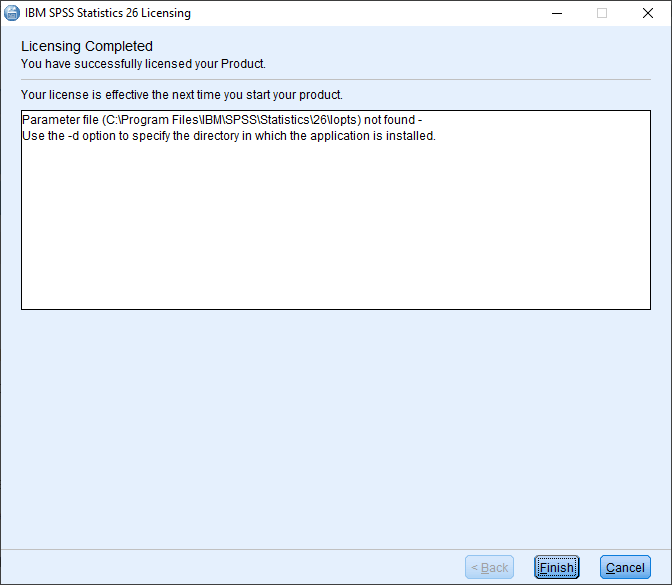Select the 'Parameter file ... not found' line
672x585 pixels.
[x=222, y=120]
